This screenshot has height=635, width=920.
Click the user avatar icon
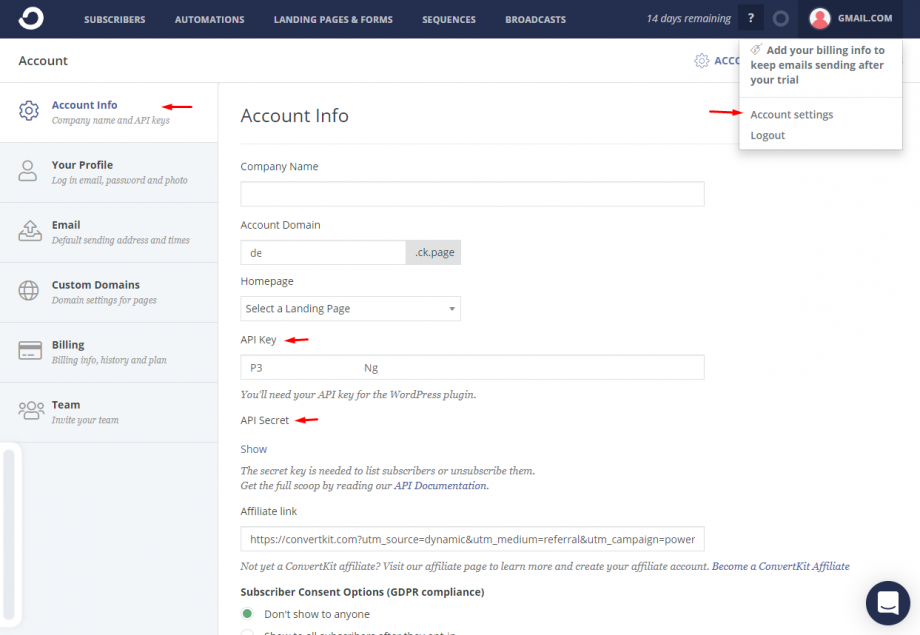820,19
